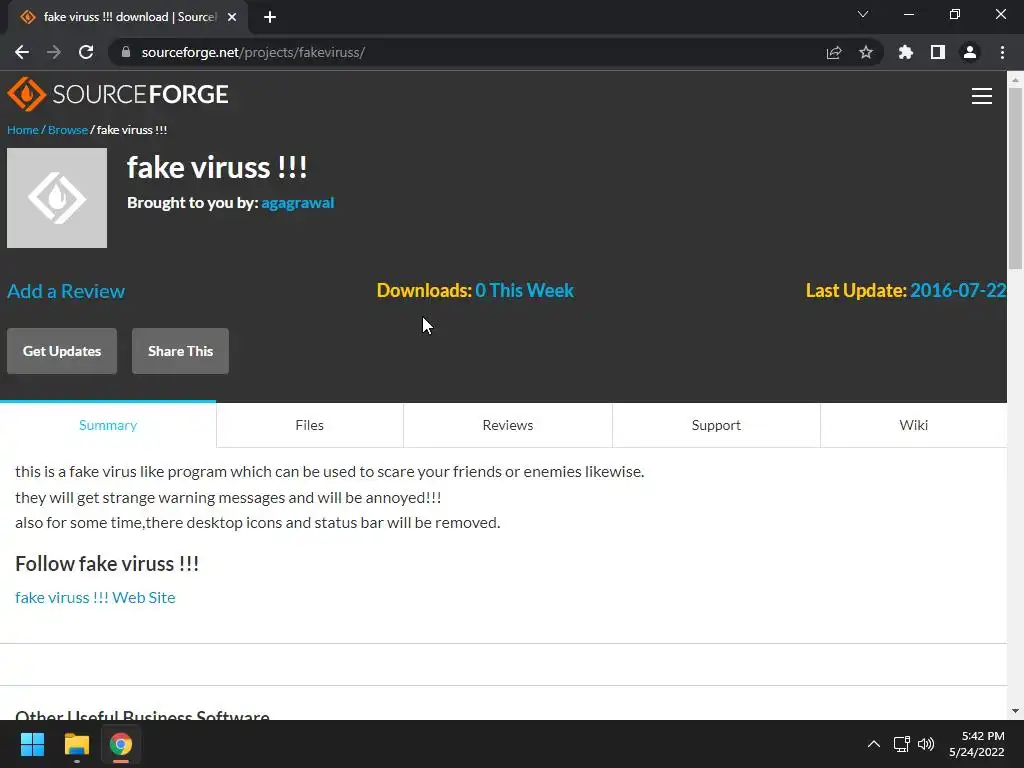Viewport: 1024px width, 768px height.
Task: Open the Wiki tab
Action: point(913,425)
